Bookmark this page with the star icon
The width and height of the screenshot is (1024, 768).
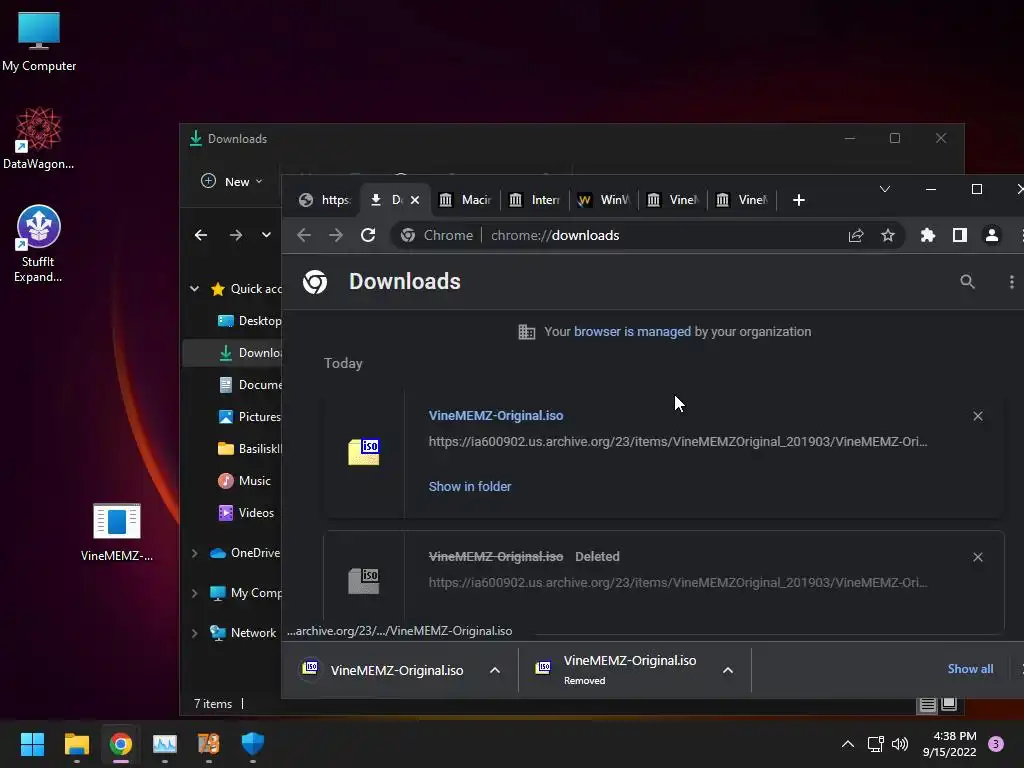pyautogui.click(x=888, y=235)
